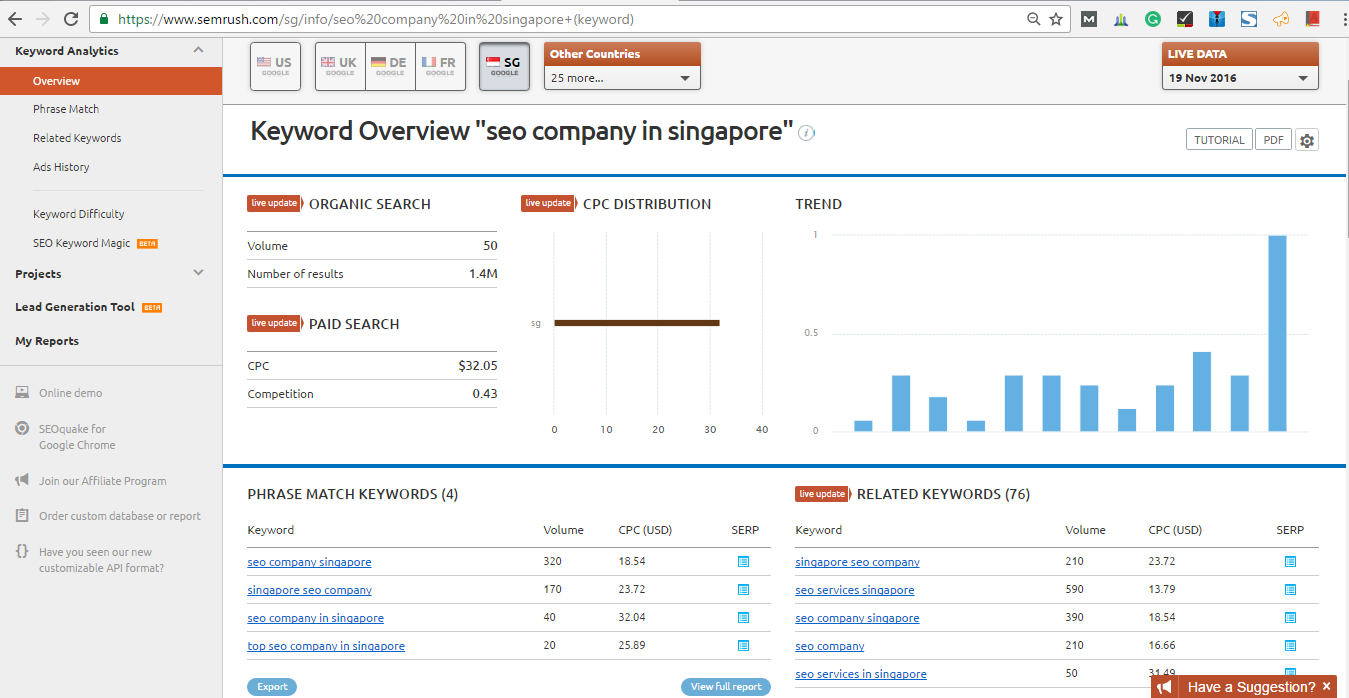Select the SG Google database button
The image size is (1349, 698).
tap(504, 66)
